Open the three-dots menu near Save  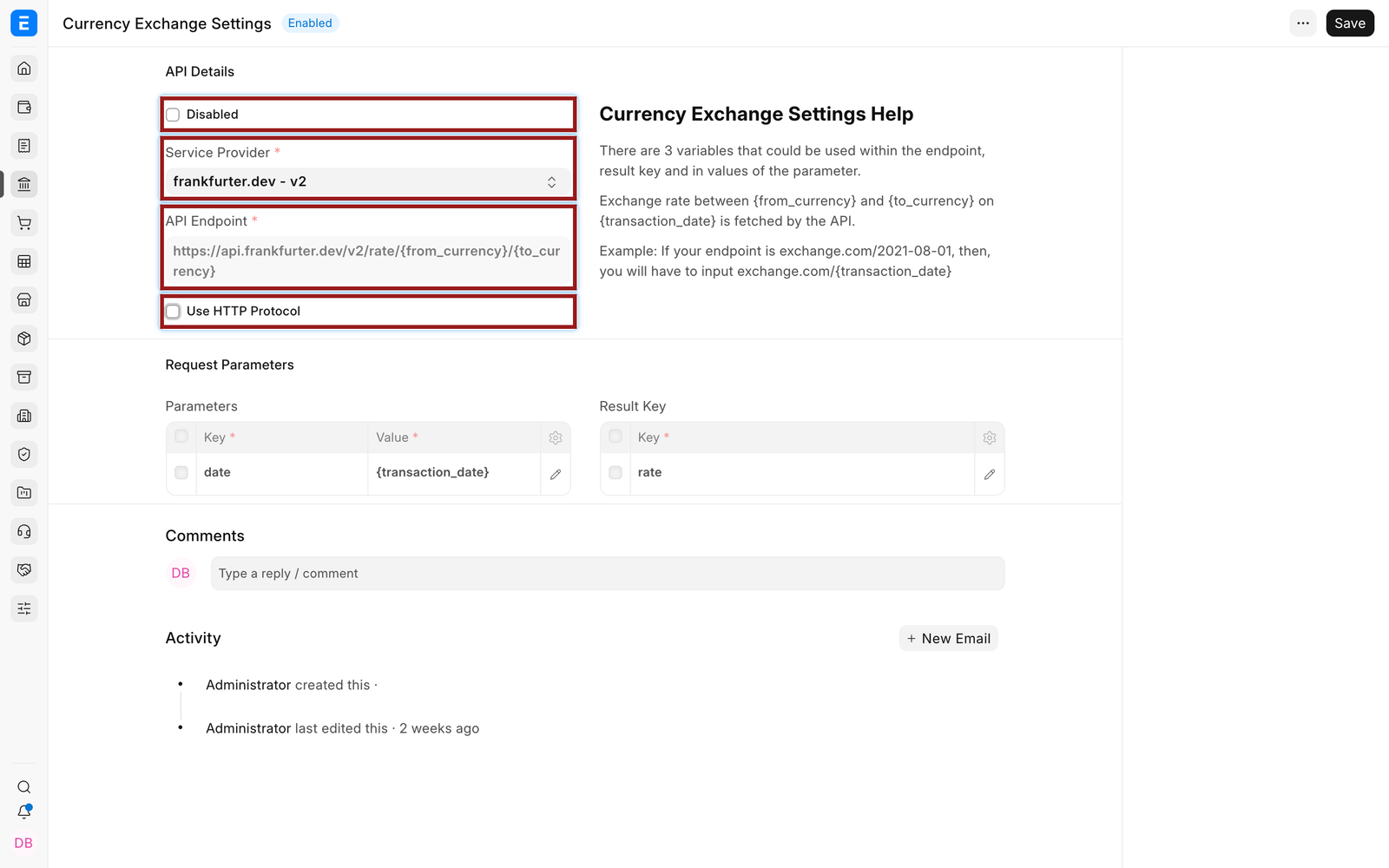point(1303,23)
